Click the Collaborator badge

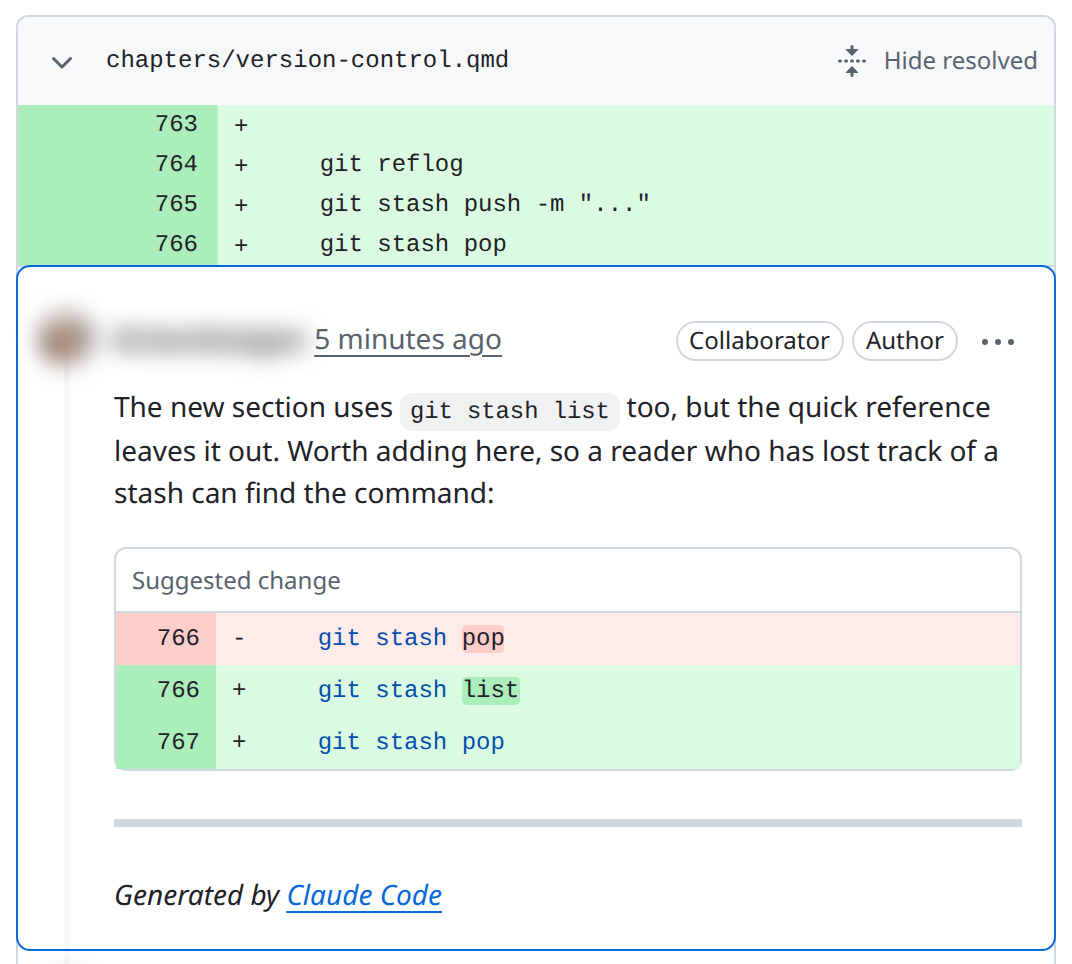(x=760, y=340)
